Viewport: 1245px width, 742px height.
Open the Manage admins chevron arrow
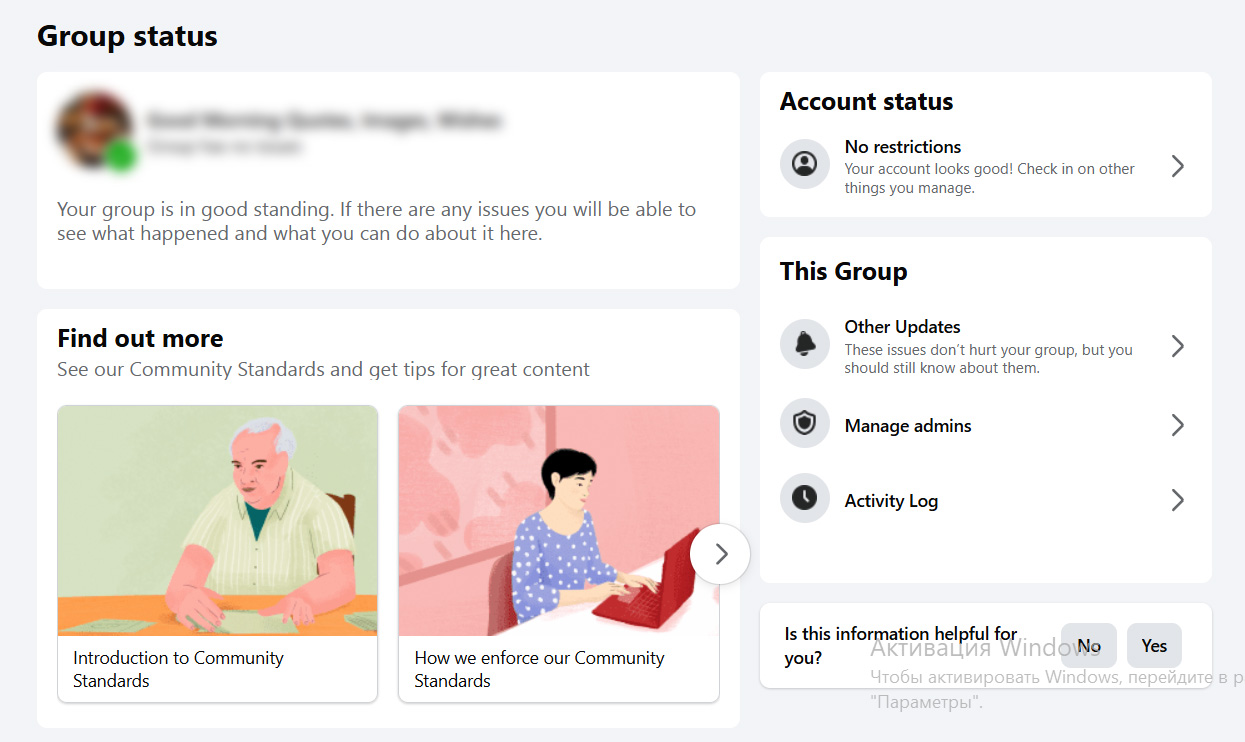click(1177, 425)
